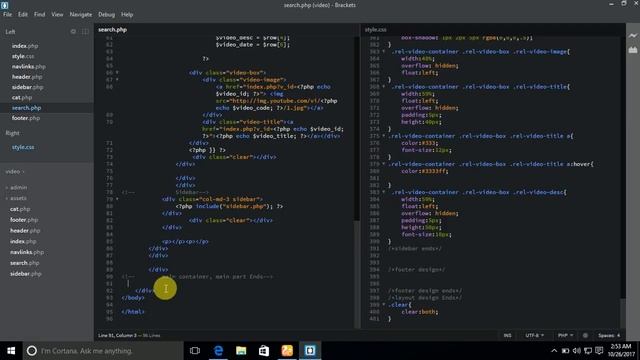Select header.php in Left working files
Image resolution: width=640 pixels, height=360 pixels.
click(27, 77)
